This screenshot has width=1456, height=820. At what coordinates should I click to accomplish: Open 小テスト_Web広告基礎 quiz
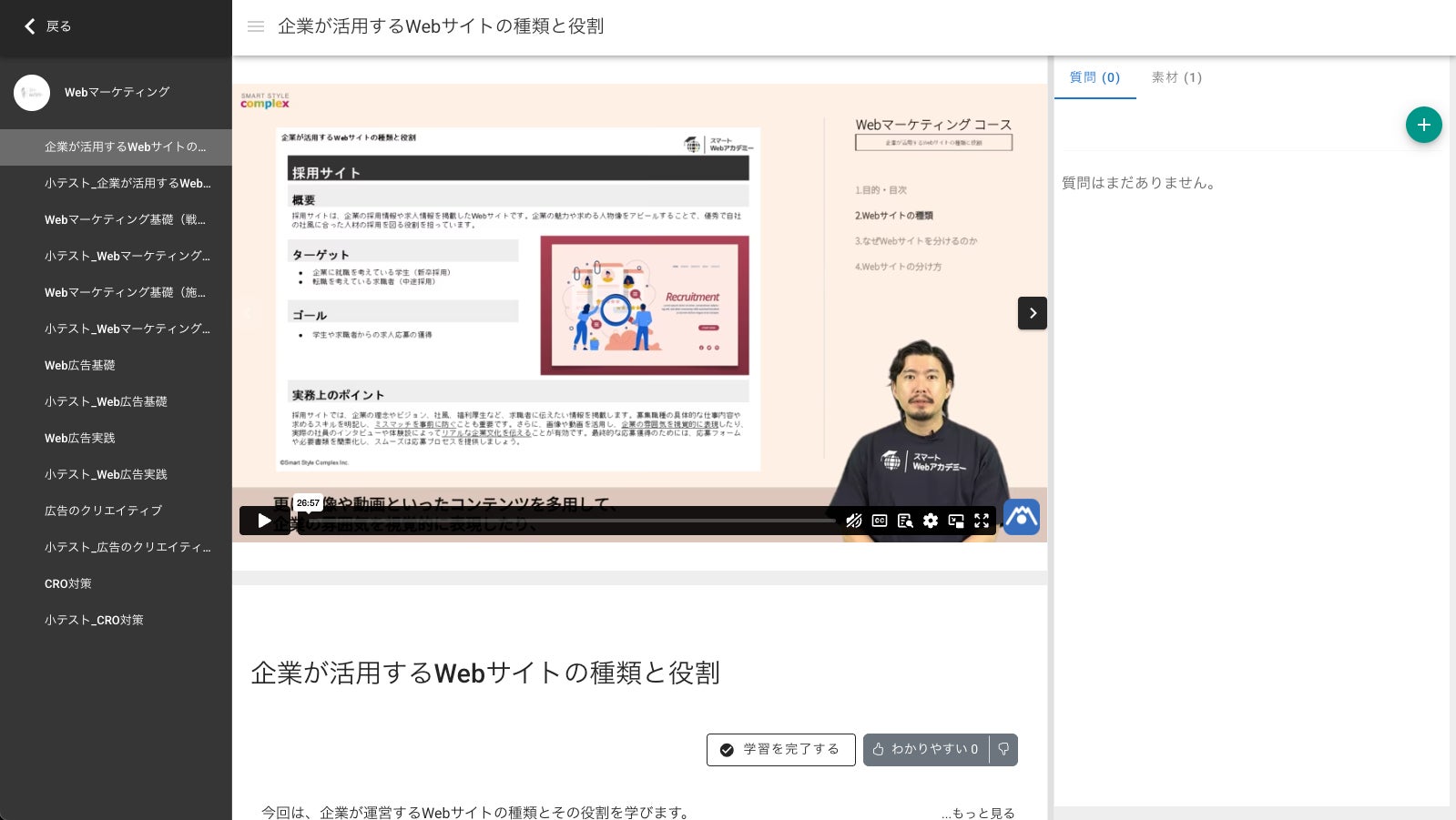tap(116, 401)
